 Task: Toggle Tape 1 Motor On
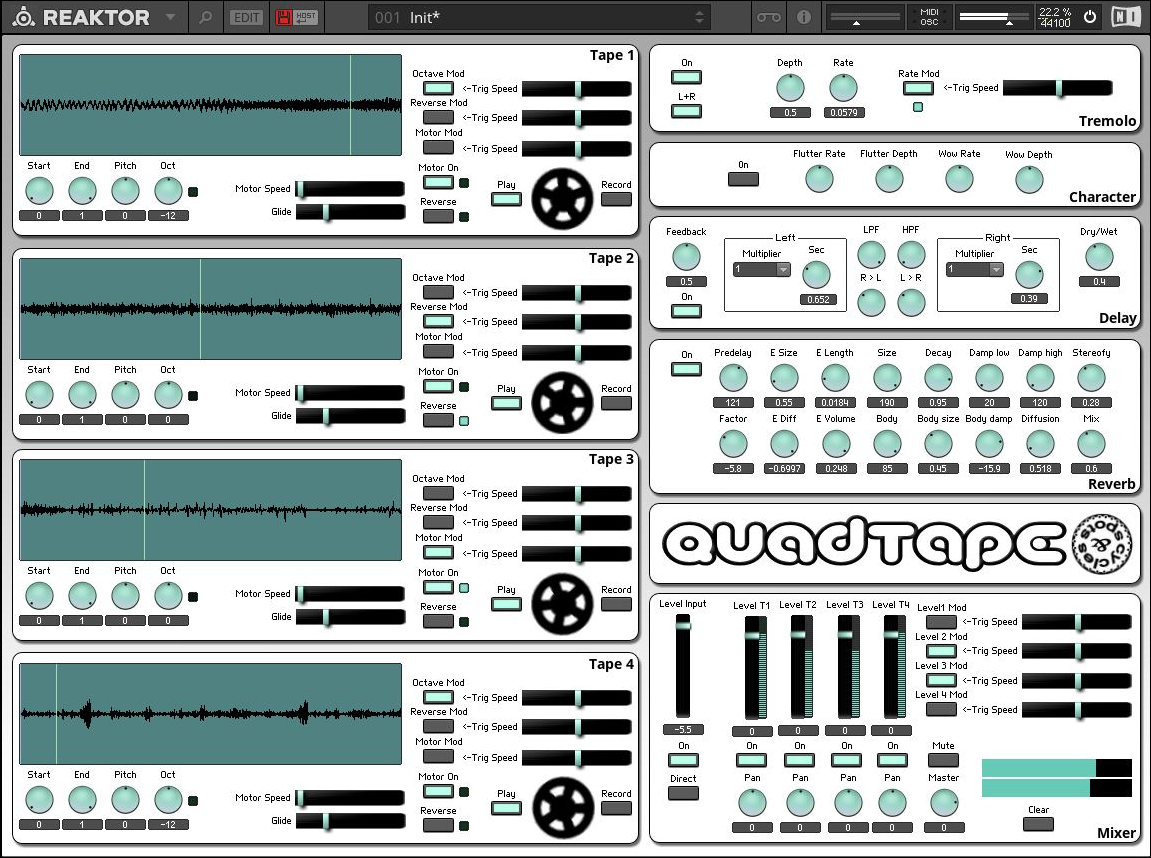(438, 182)
